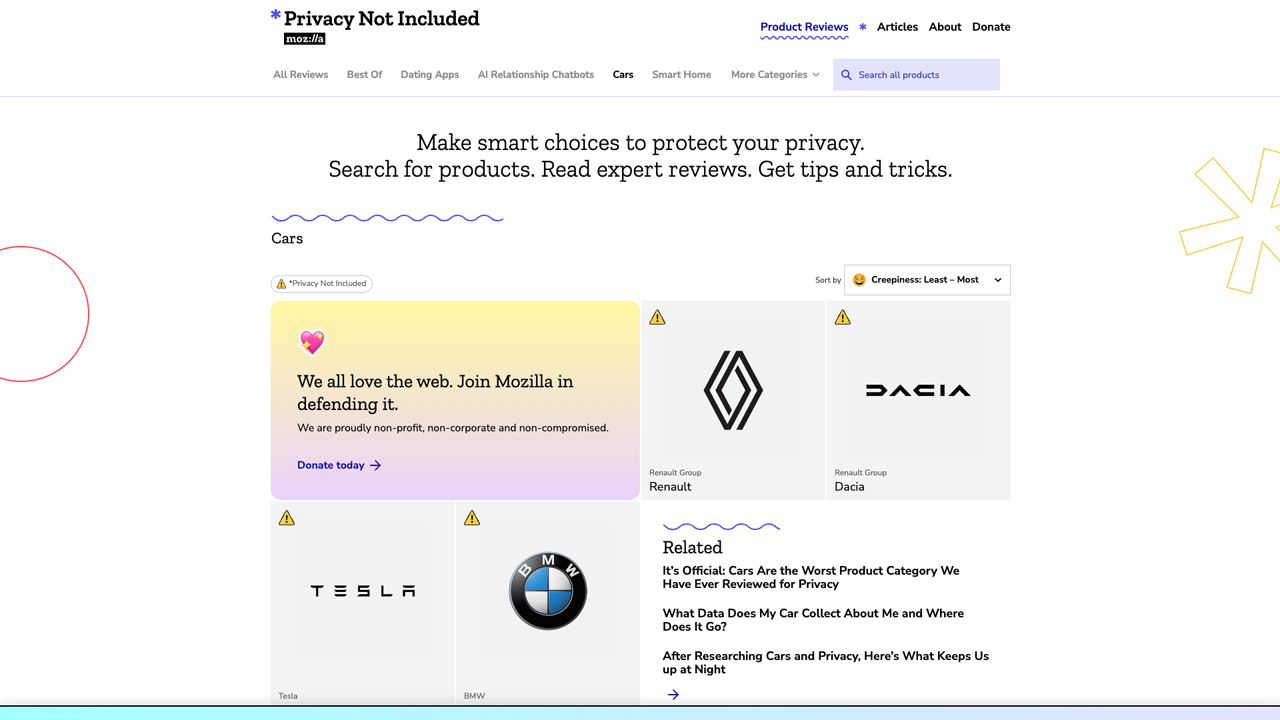Open the Dacia product name link
The image size is (1280, 720).
tap(849, 487)
